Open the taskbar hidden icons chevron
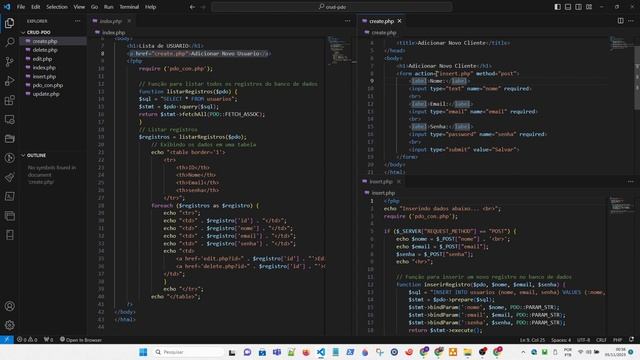640x360 pixels. pos(523,352)
